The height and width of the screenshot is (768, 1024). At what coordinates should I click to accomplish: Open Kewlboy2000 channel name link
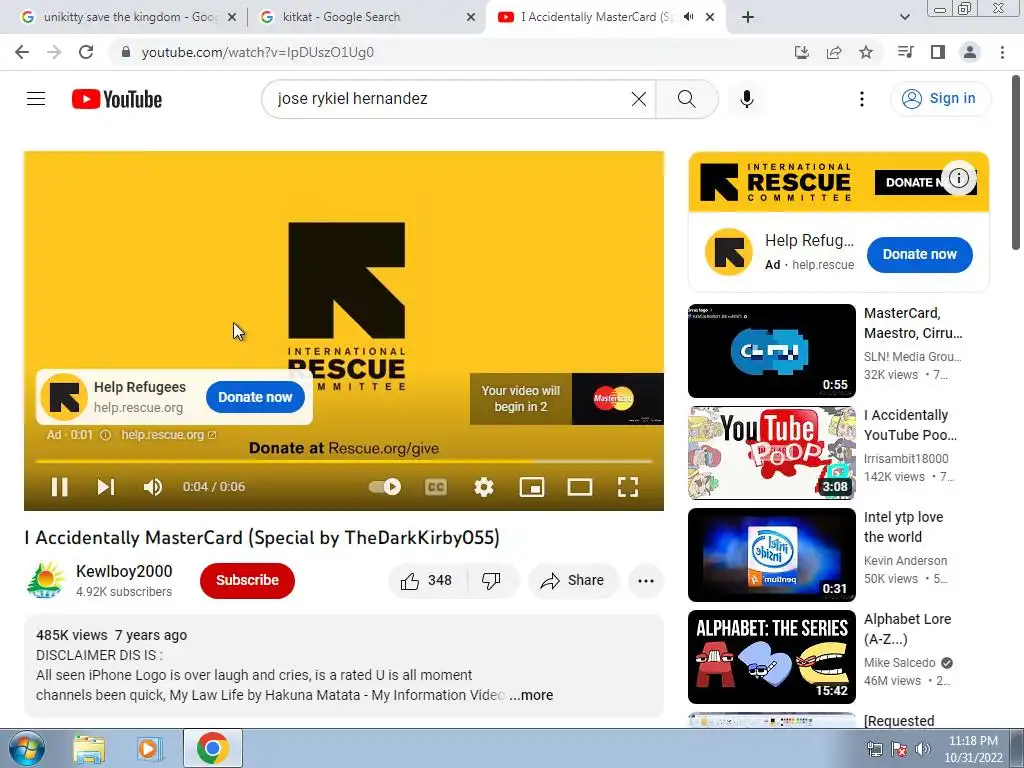(124, 571)
